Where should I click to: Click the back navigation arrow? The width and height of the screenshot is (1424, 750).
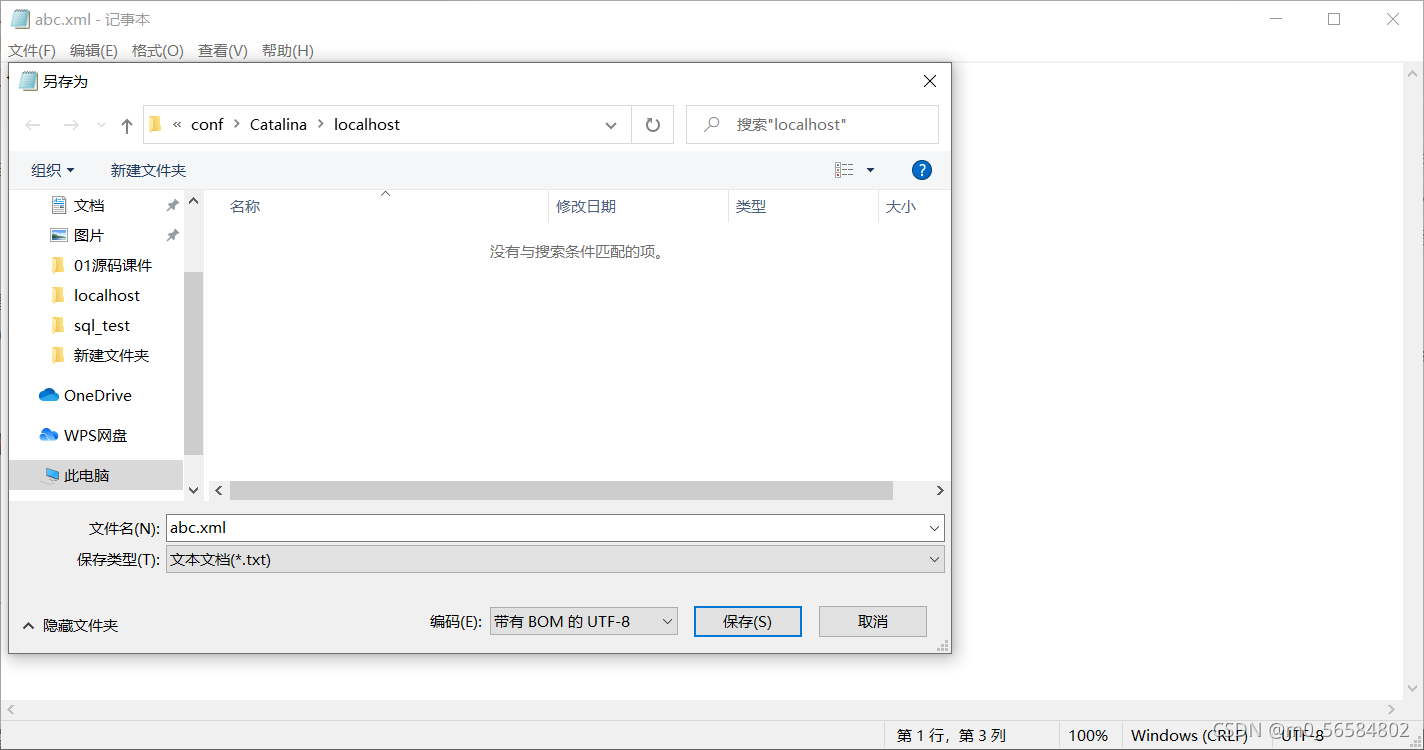coord(33,125)
